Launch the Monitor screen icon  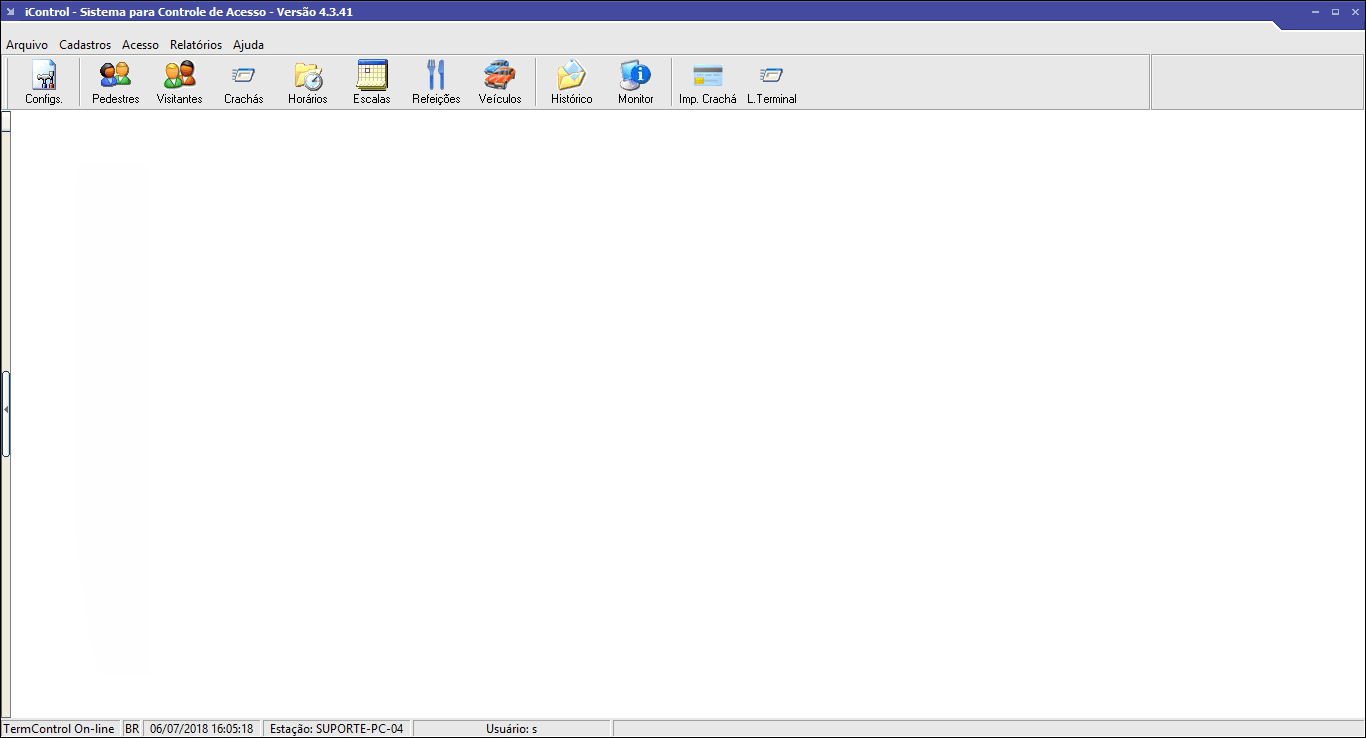point(636,82)
